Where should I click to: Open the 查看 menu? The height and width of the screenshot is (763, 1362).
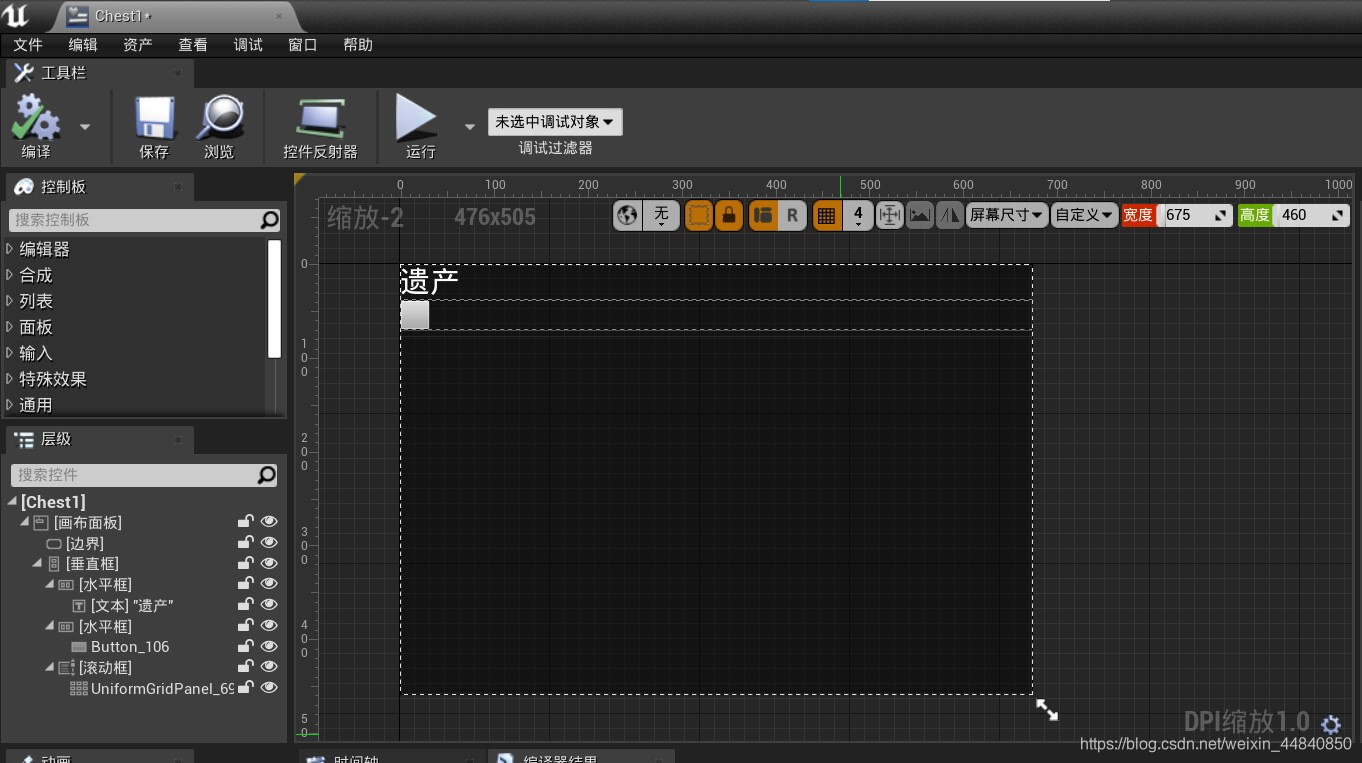(x=193, y=45)
